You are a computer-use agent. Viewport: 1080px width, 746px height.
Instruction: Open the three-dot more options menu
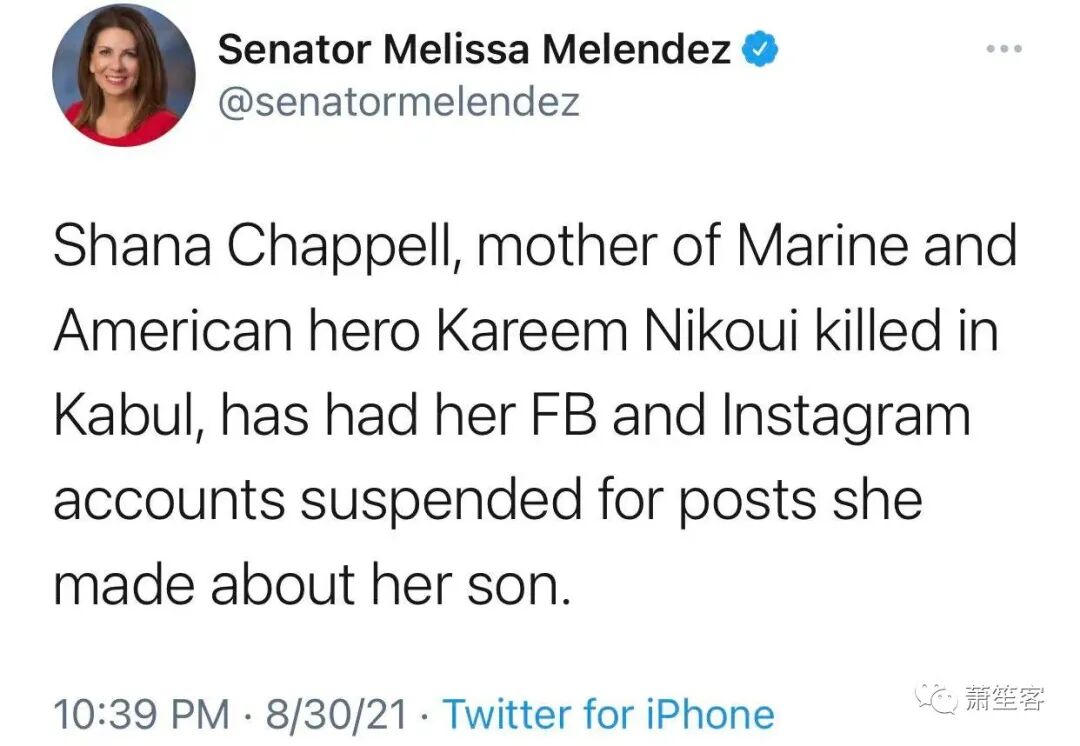[x=1004, y=47]
